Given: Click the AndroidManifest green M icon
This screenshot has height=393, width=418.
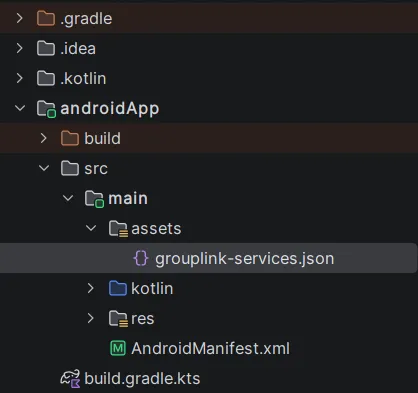Looking at the screenshot, I should 118,348.
